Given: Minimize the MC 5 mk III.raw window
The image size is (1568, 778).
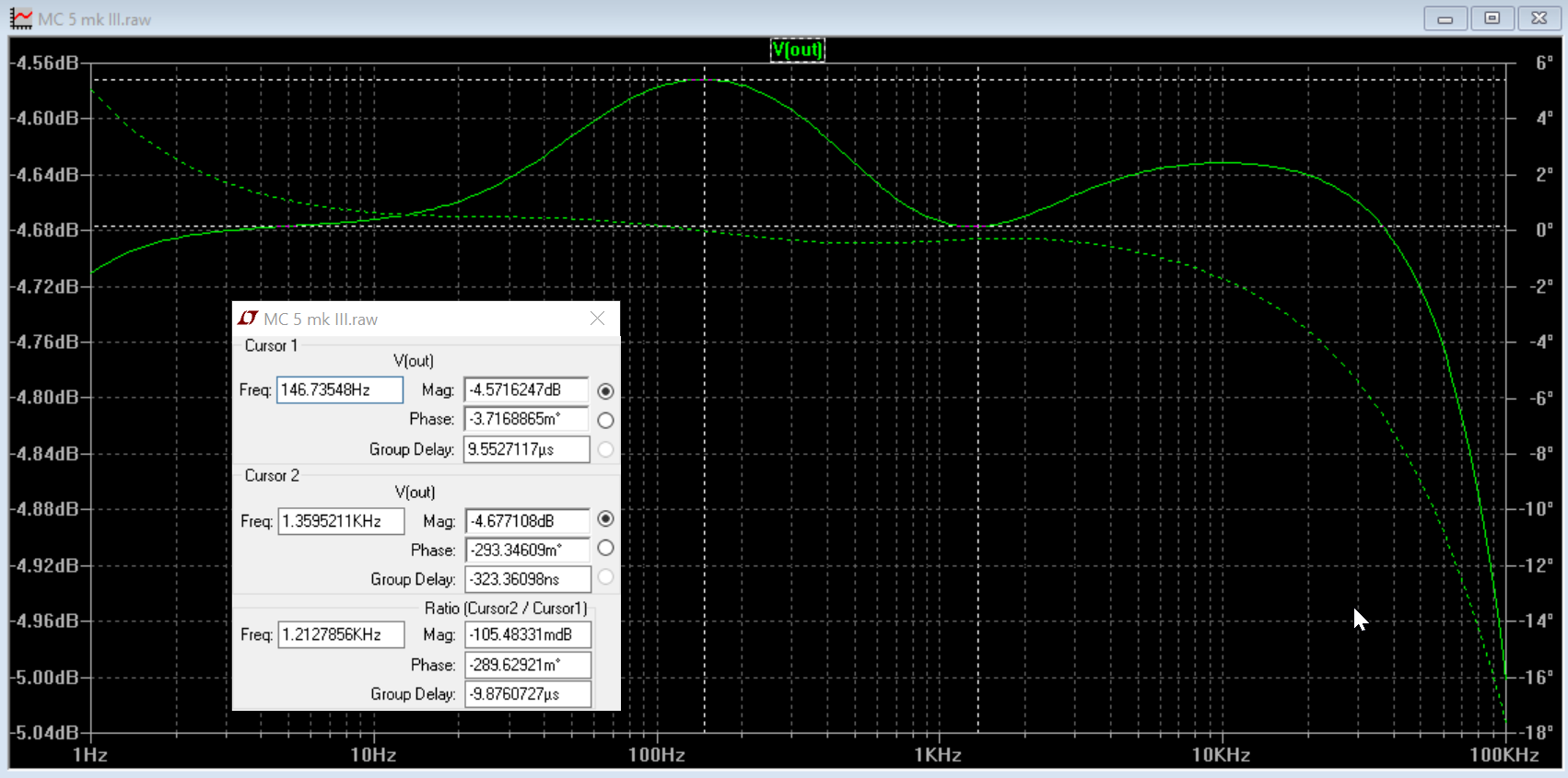Looking at the screenshot, I should [1445, 18].
